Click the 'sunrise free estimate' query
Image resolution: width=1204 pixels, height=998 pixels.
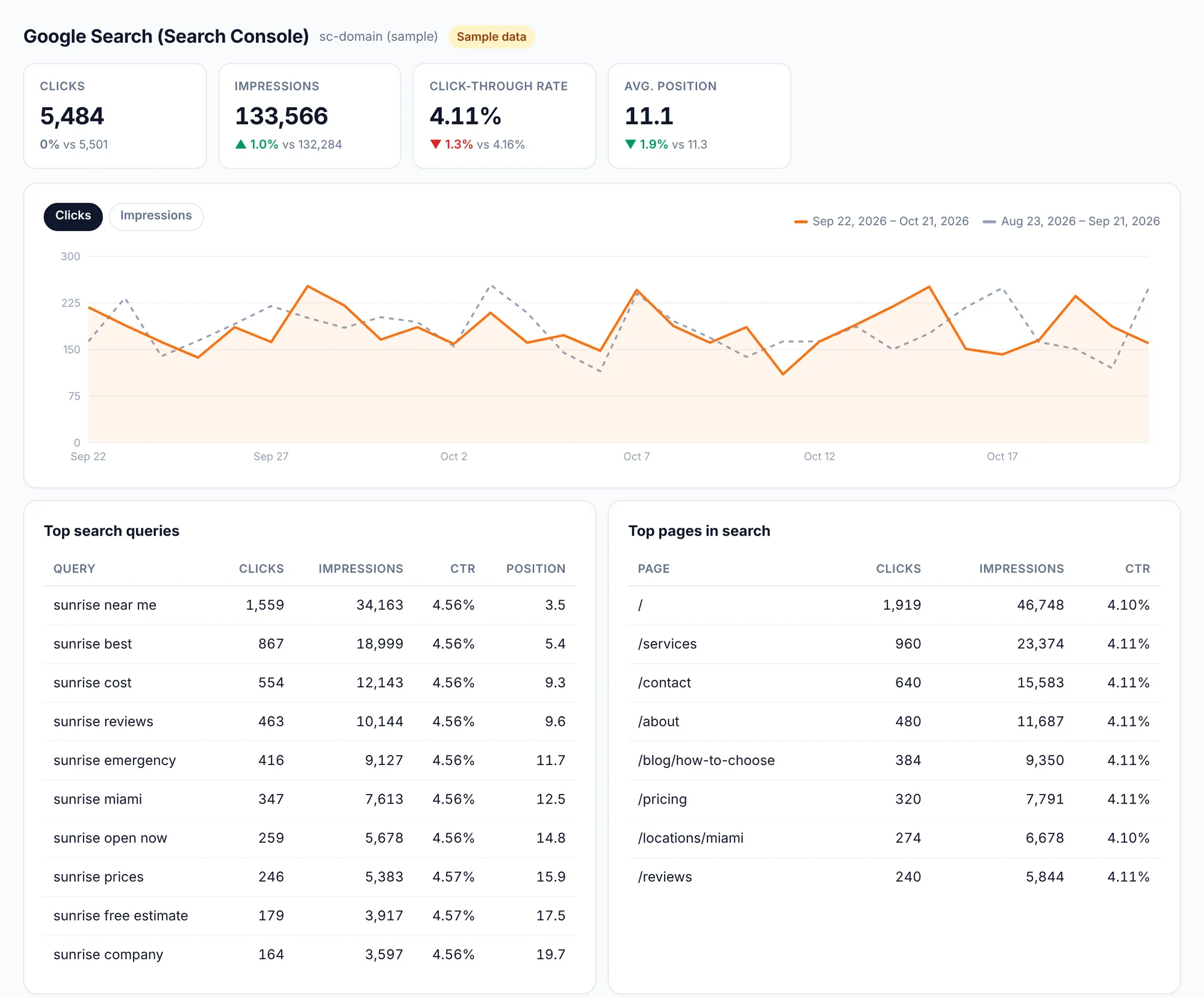[121, 916]
